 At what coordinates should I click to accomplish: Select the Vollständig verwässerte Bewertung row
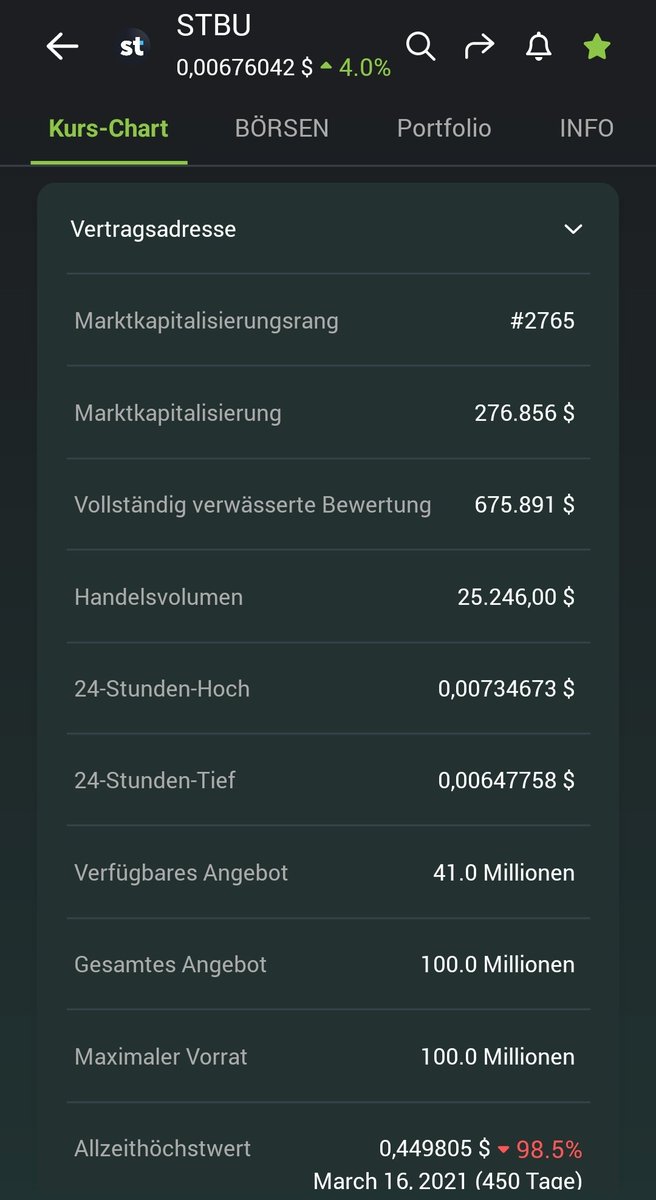(328, 505)
